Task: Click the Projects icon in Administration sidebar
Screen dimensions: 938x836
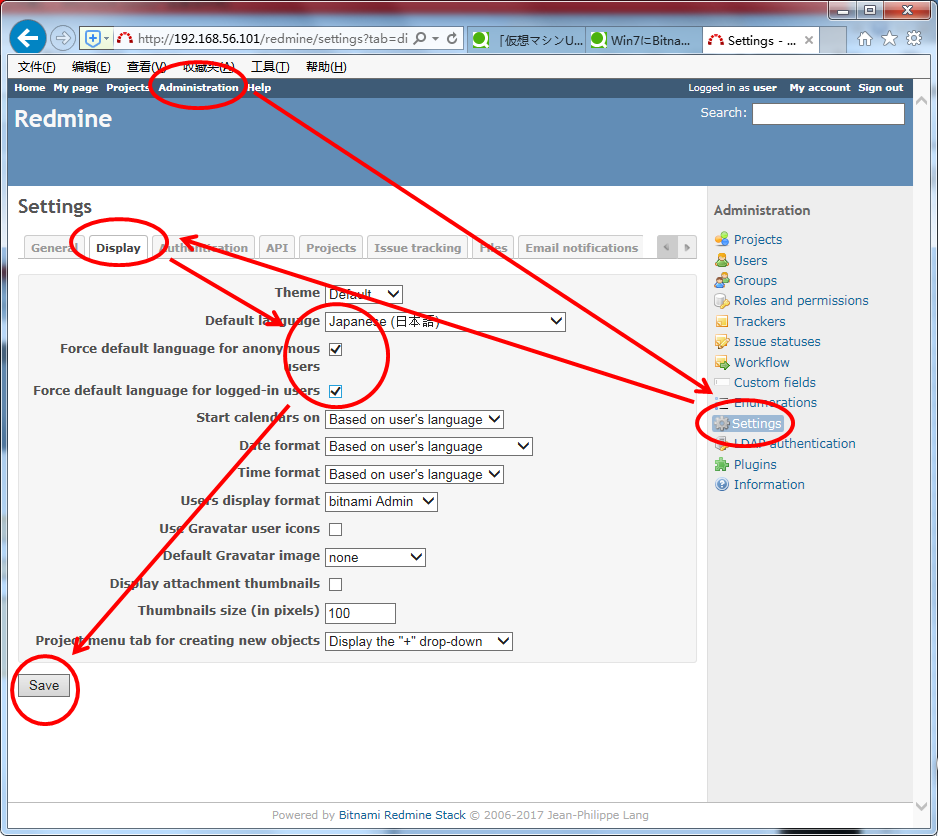Action: tap(722, 239)
